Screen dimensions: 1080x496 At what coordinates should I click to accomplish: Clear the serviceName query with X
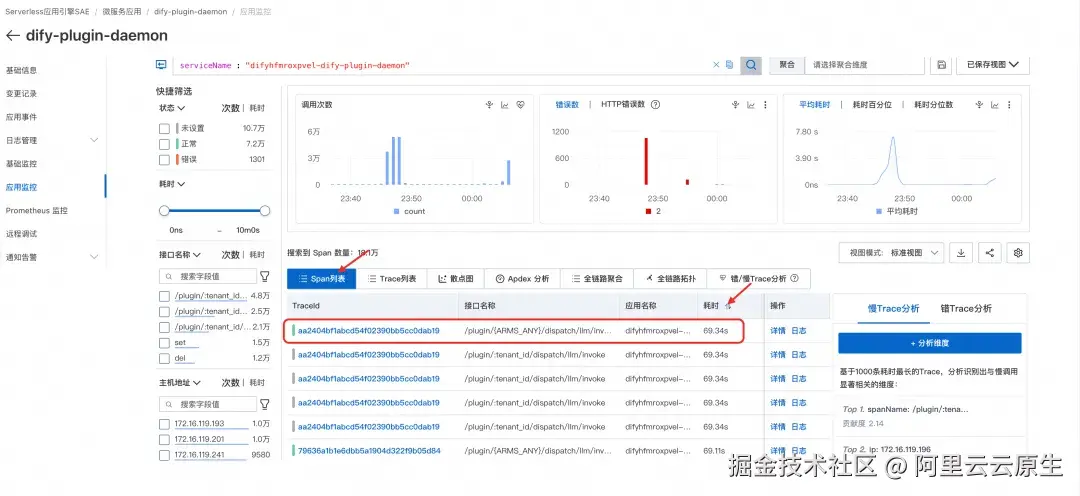coord(716,65)
